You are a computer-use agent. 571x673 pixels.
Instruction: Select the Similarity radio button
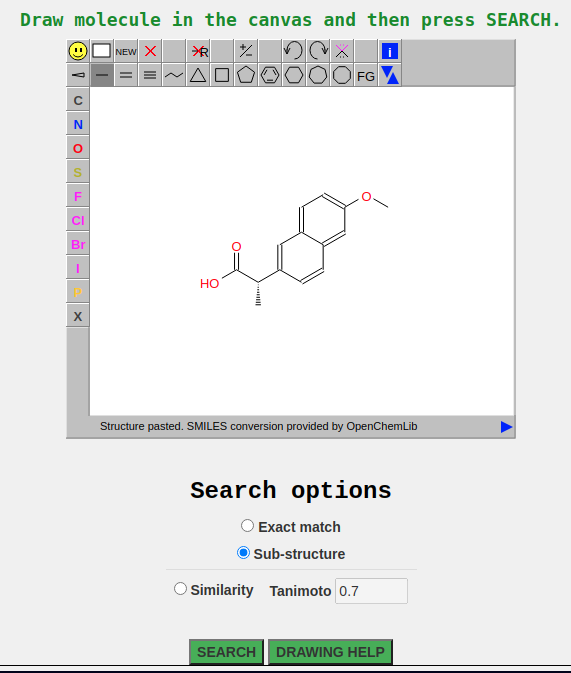tap(180, 588)
